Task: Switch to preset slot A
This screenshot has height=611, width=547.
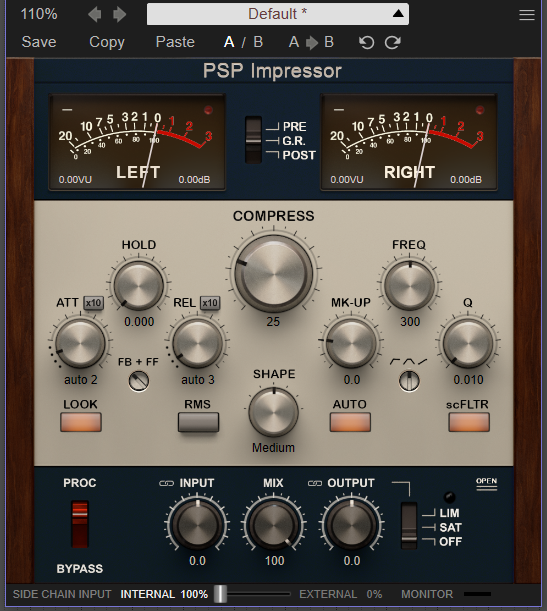Action: click(x=229, y=42)
